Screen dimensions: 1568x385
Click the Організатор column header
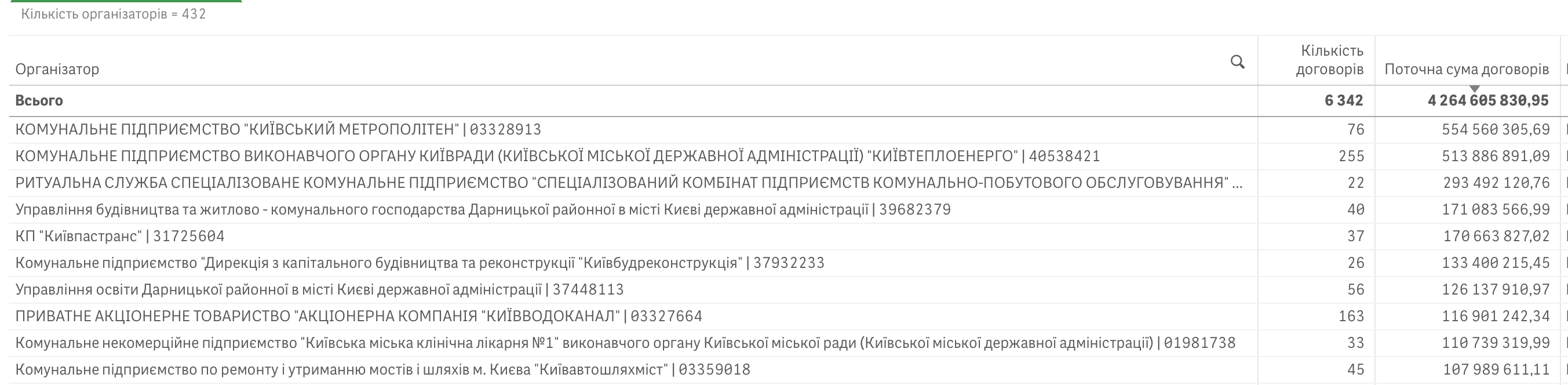[57, 69]
